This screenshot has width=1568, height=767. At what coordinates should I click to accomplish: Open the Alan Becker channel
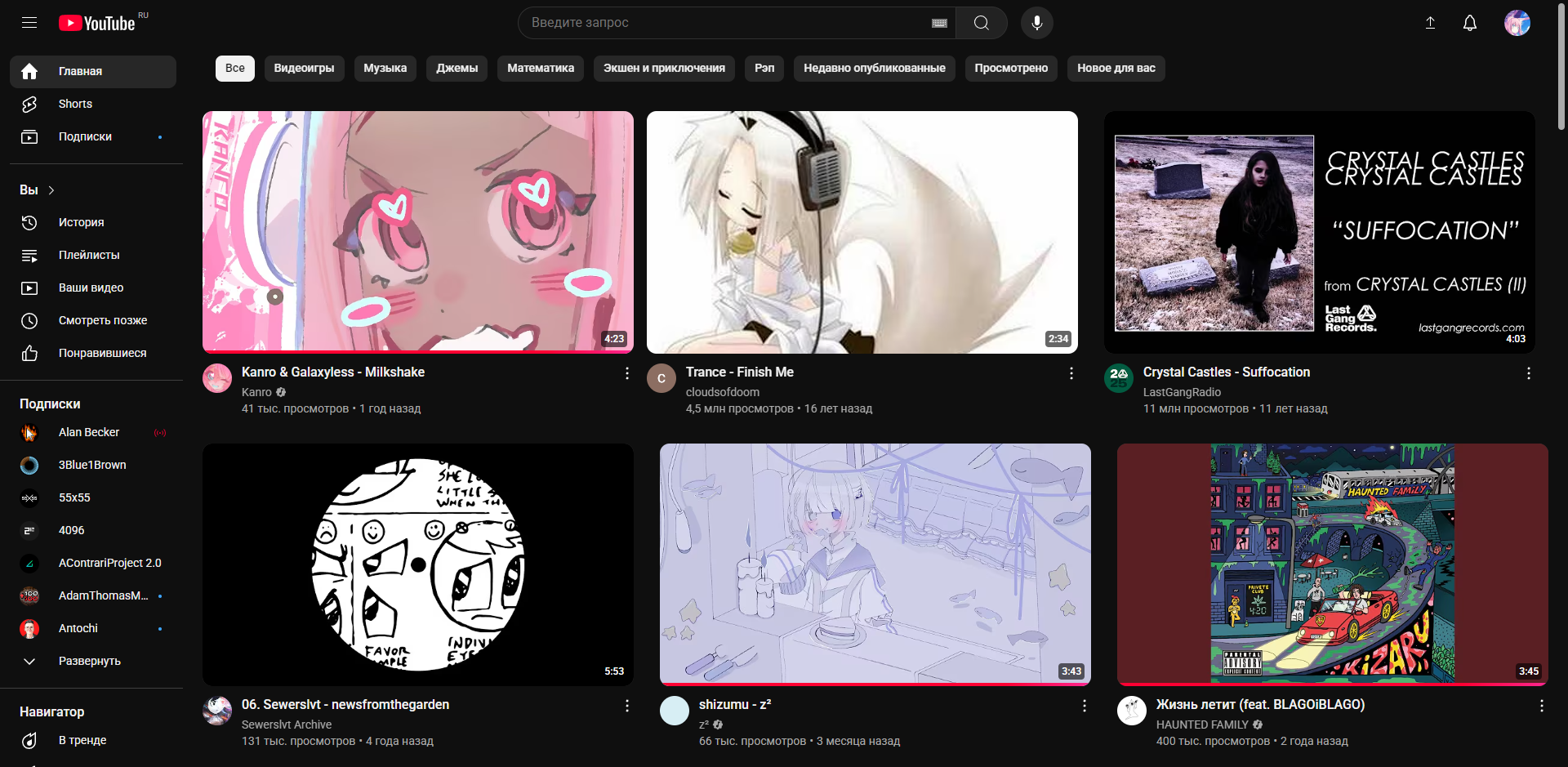[93, 432]
